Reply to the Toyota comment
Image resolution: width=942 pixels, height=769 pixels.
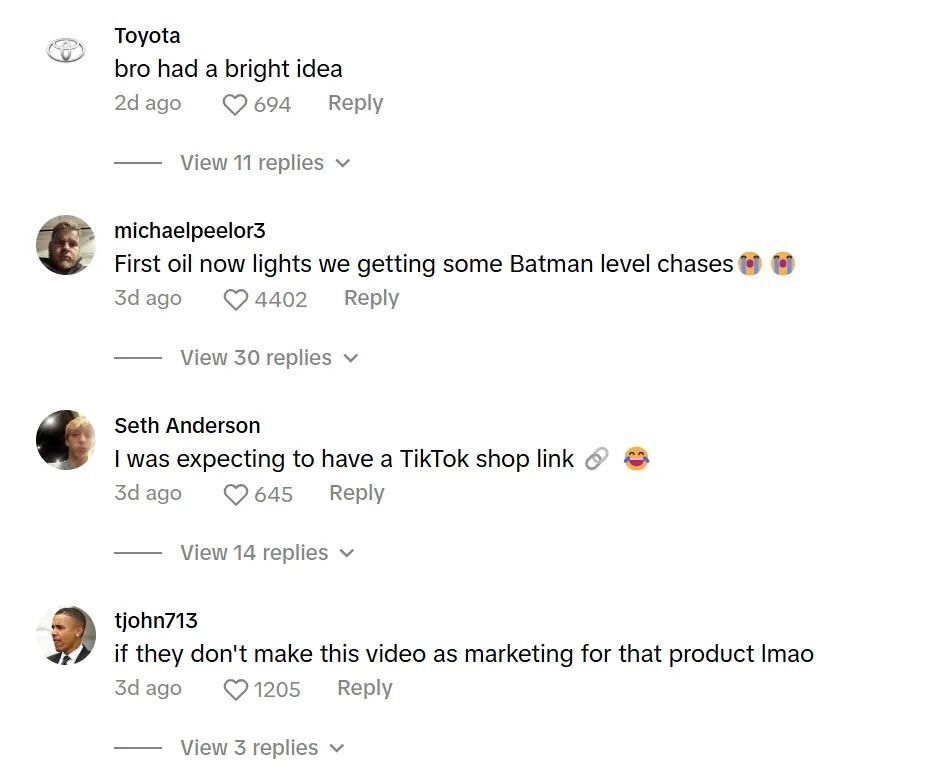click(x=355, y=103)
